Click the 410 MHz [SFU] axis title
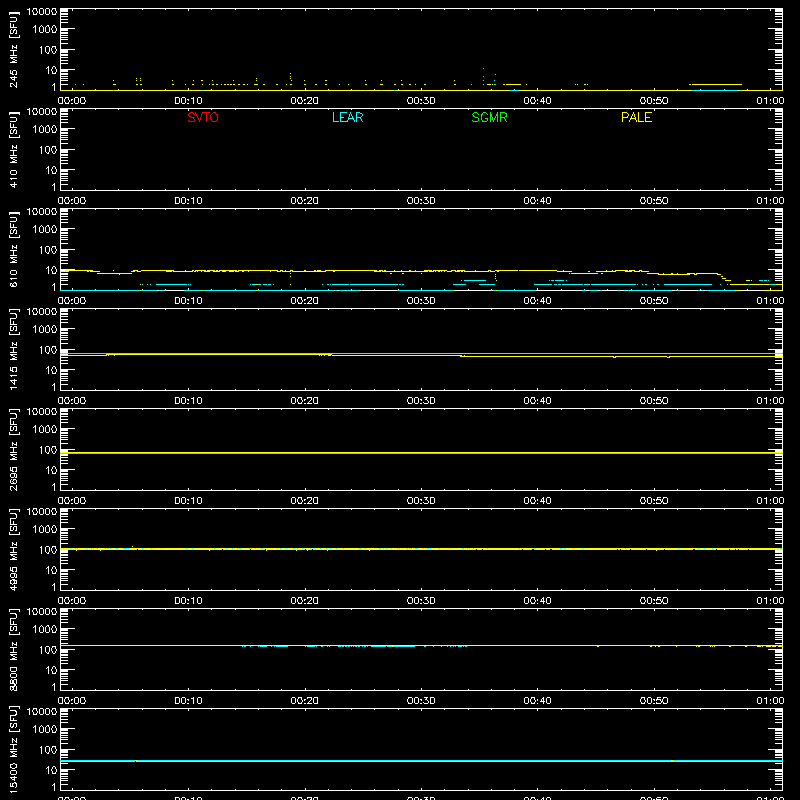 coord(13,149)
